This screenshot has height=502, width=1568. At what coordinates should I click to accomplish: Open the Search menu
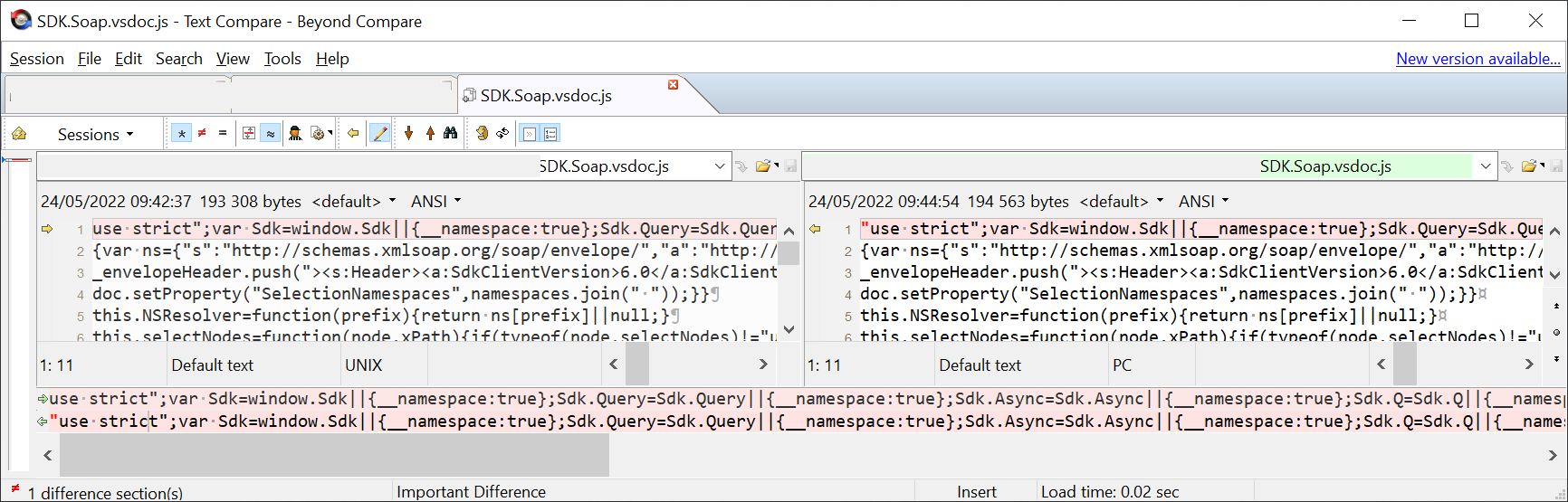[179, 59]
